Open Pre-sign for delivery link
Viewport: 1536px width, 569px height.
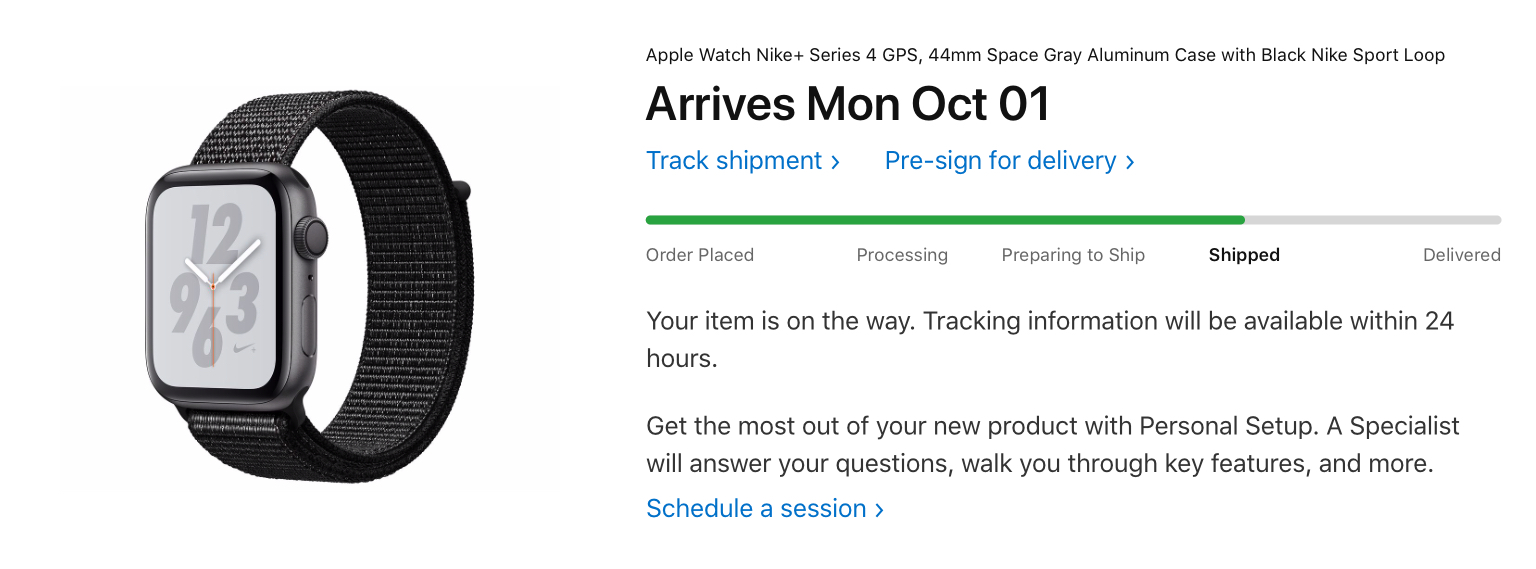[x=1000, y=161]
